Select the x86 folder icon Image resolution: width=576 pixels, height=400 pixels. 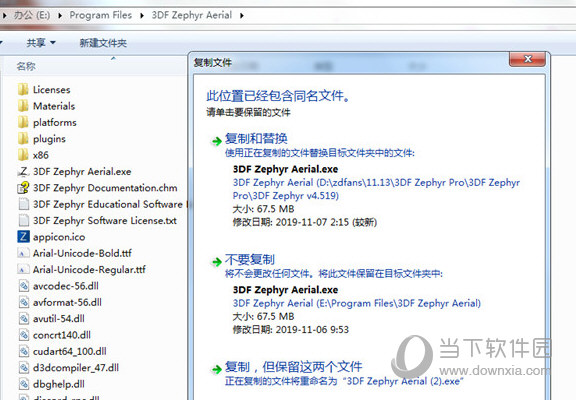coord(23,155)
